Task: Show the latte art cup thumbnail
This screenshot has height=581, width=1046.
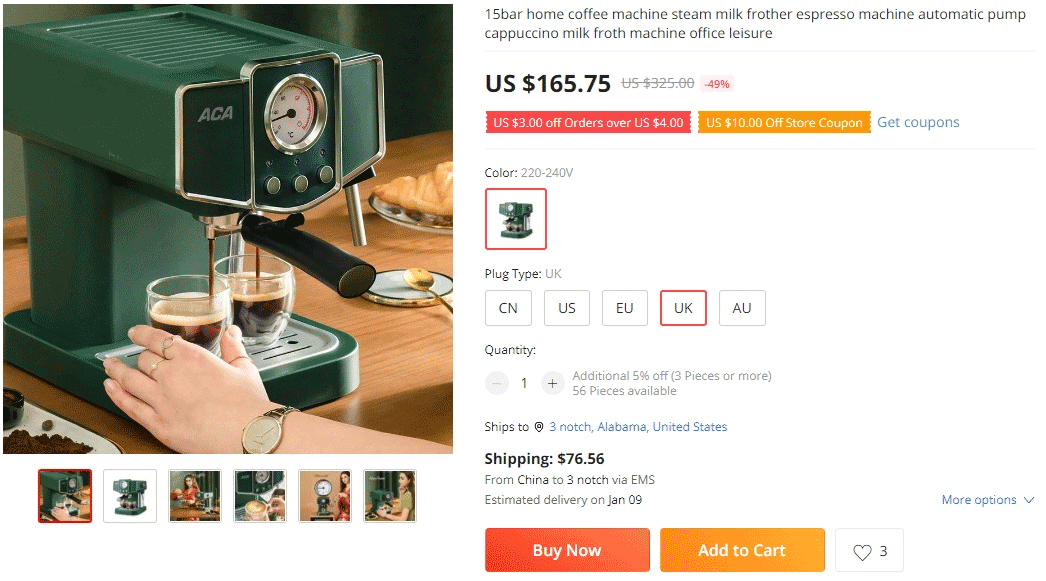Action: [260, 496]
